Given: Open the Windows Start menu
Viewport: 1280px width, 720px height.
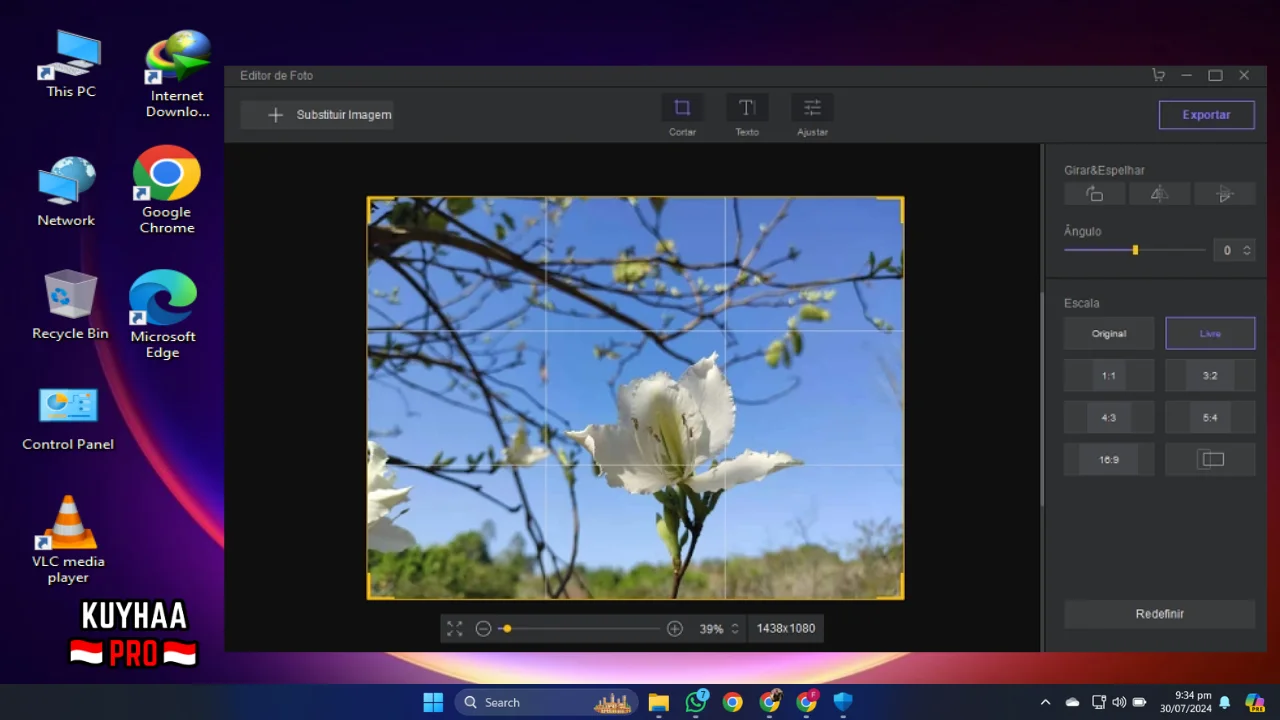Looking at the screenshot, I should point(433,702).
